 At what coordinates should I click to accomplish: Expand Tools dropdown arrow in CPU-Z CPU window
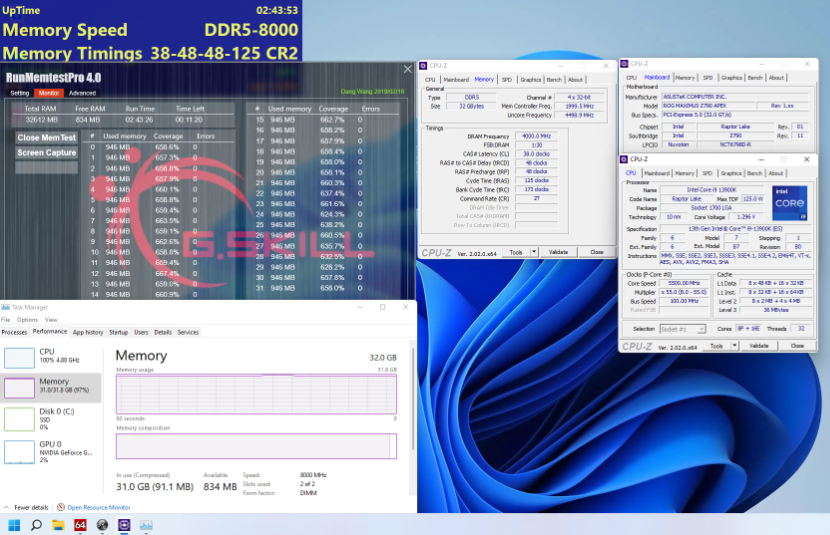pos(734,346)
